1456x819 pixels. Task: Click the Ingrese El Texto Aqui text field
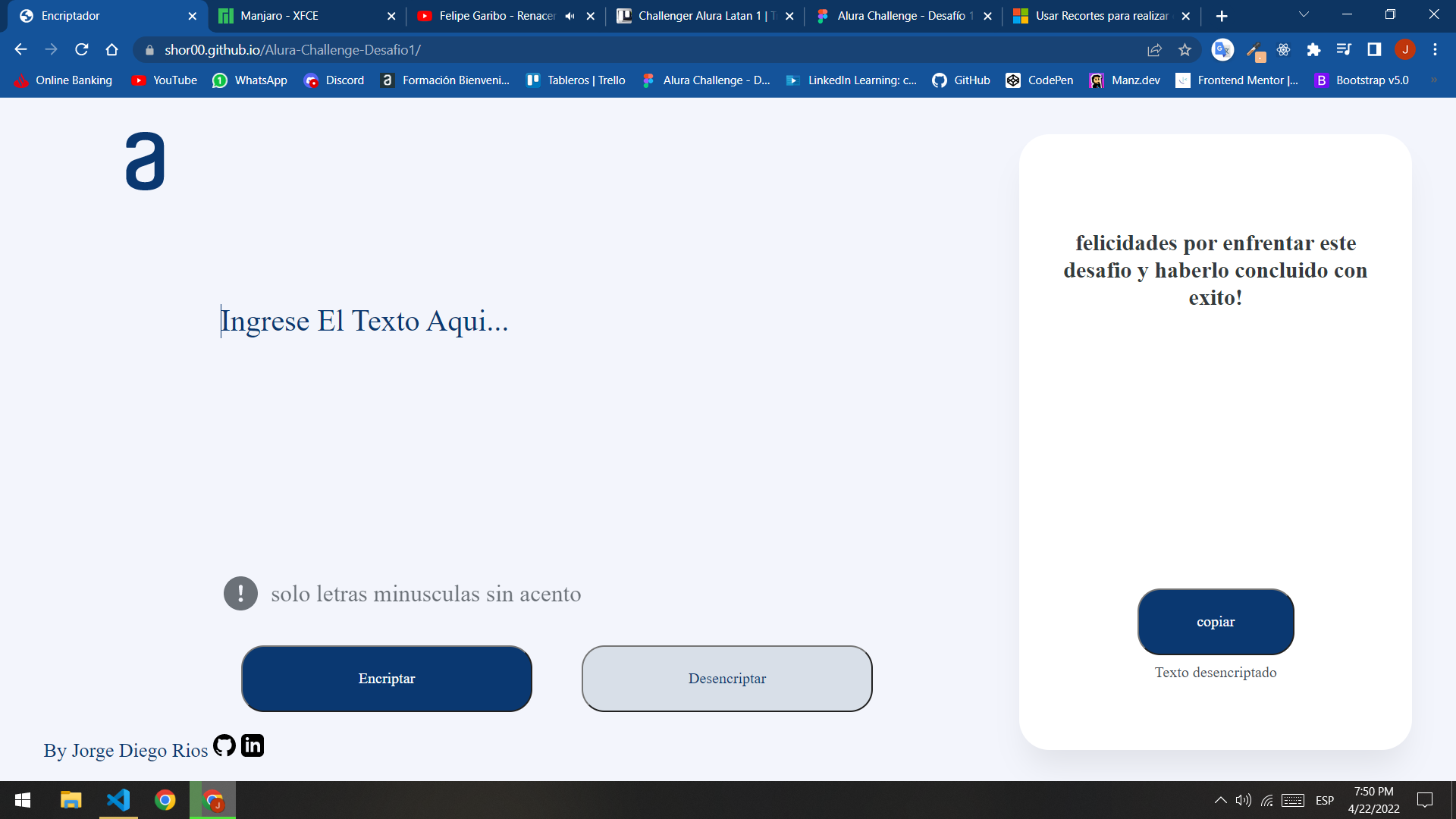pos(364,321)
